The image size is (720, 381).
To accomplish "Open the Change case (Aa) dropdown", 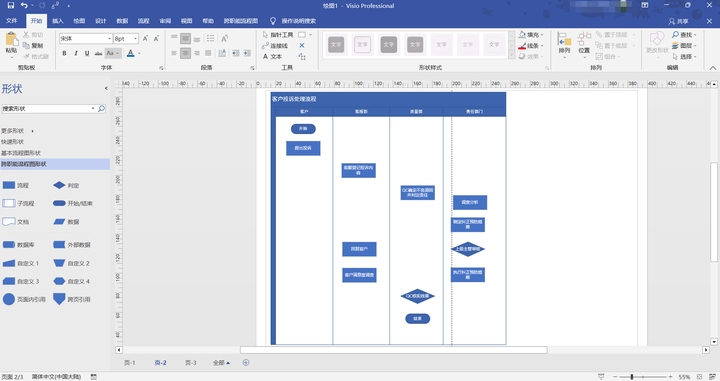I will [112, 53].
